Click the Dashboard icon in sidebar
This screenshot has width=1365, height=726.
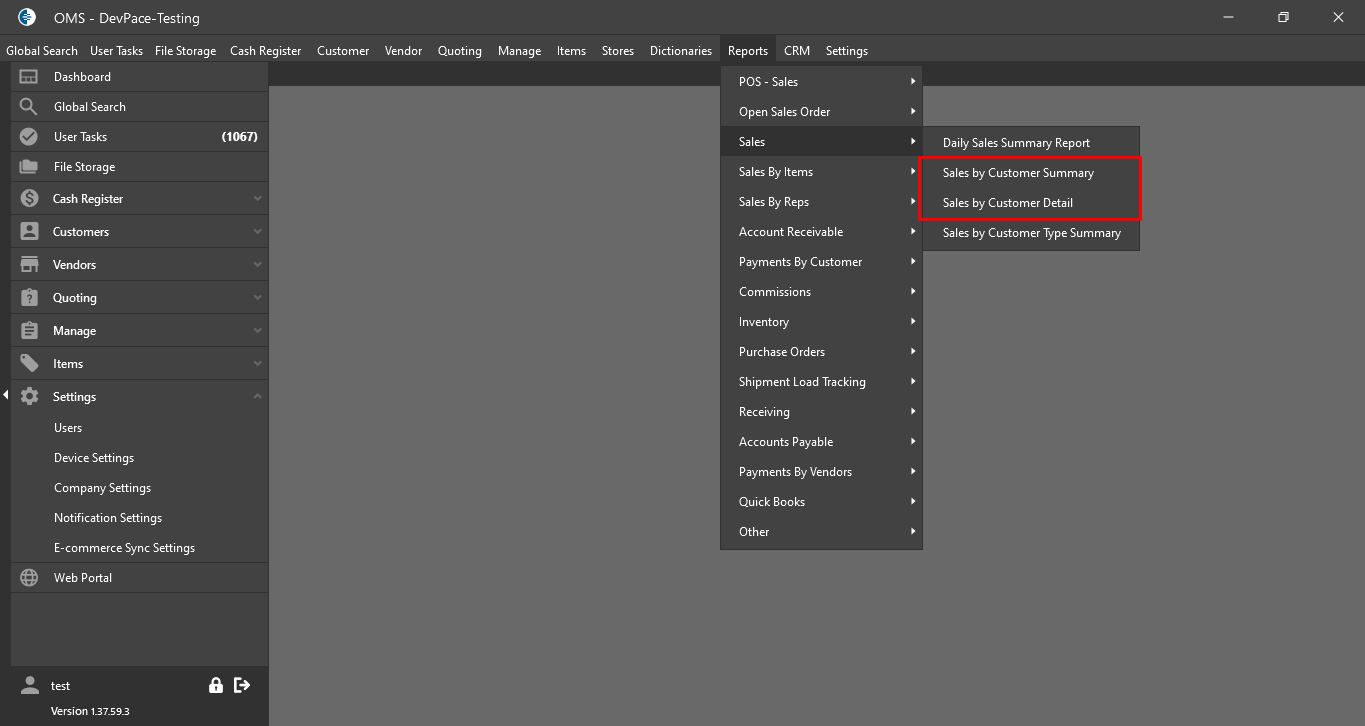[x=29, y=77]
